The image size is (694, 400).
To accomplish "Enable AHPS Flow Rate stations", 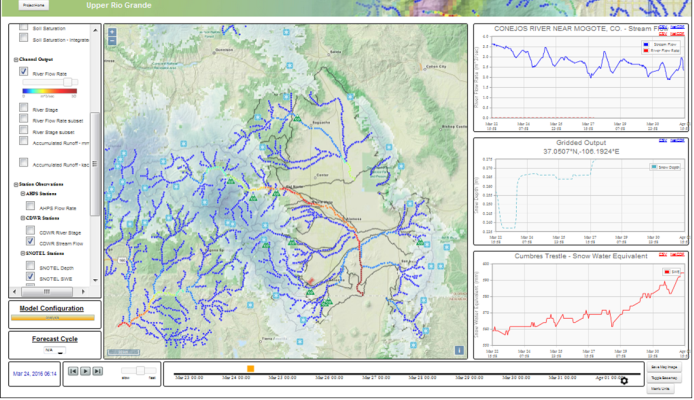I will [30, 207].
